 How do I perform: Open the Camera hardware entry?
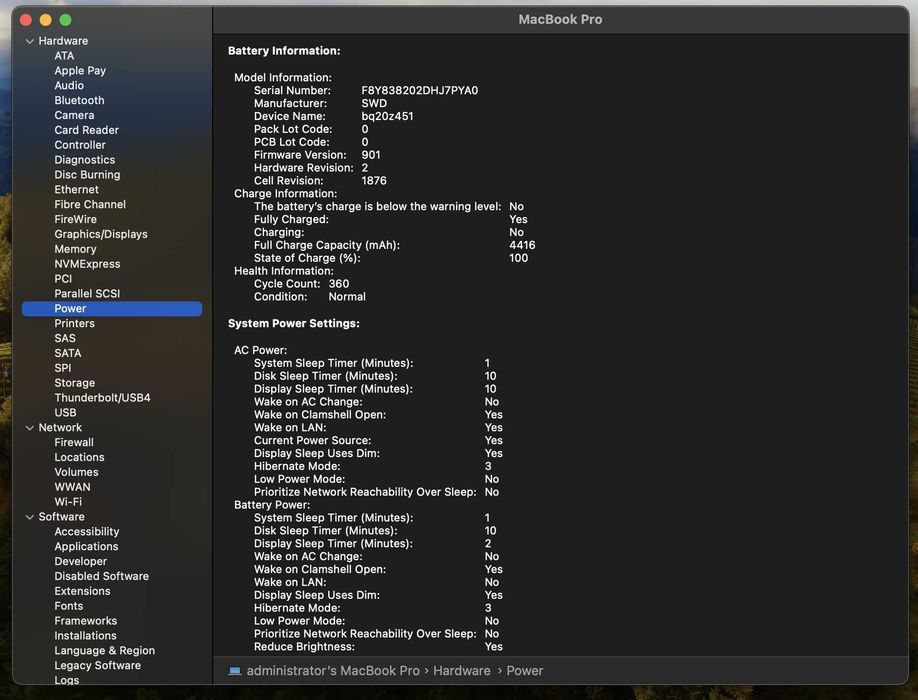pyautogui.click(x=74, y=115)
